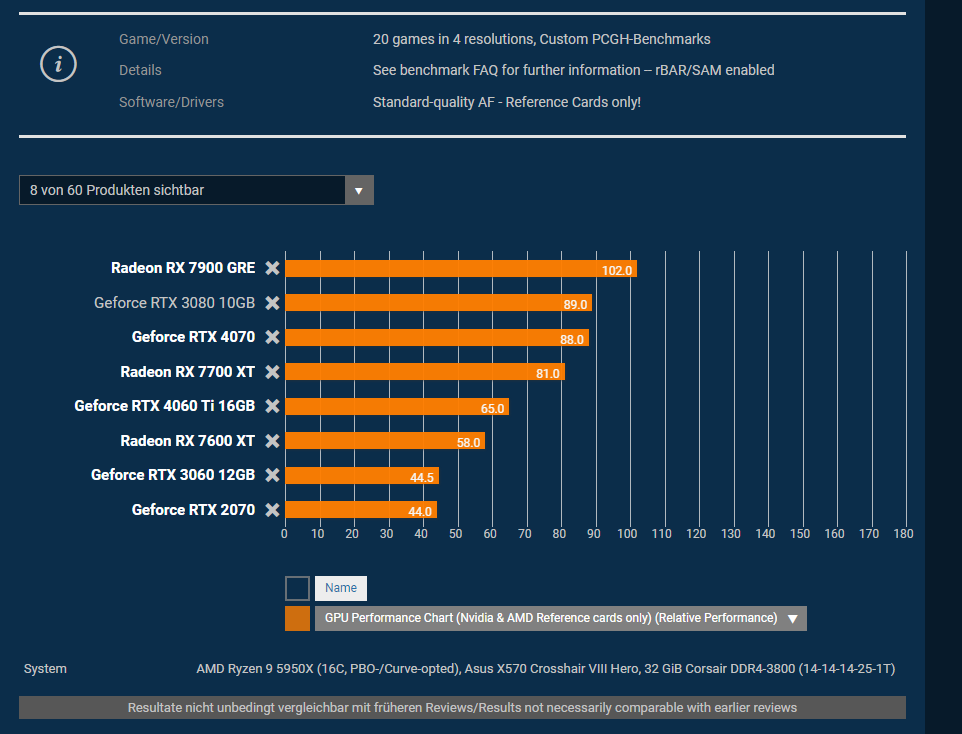Click 'Standard-quality AF - Reference Cards only!' text
This screenshot has height=734, width=962.
coord(507,102)
